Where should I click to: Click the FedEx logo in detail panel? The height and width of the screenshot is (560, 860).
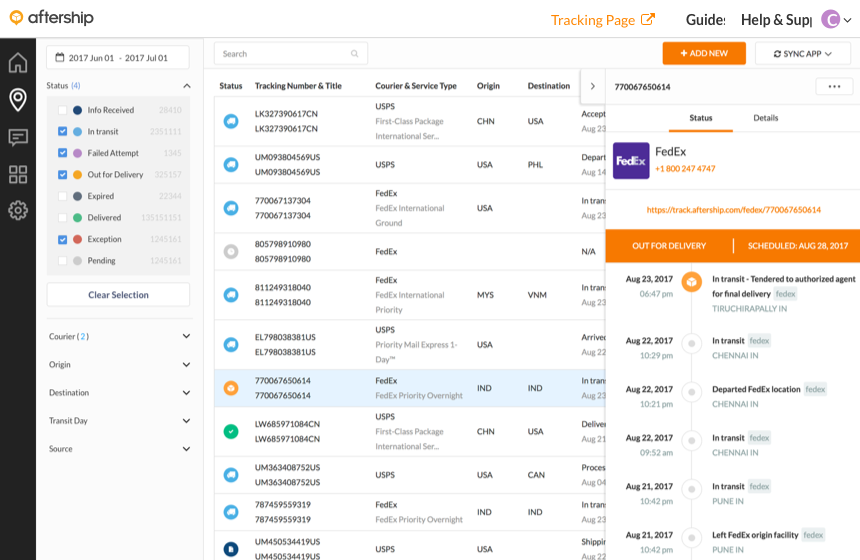tap(631, 161)
